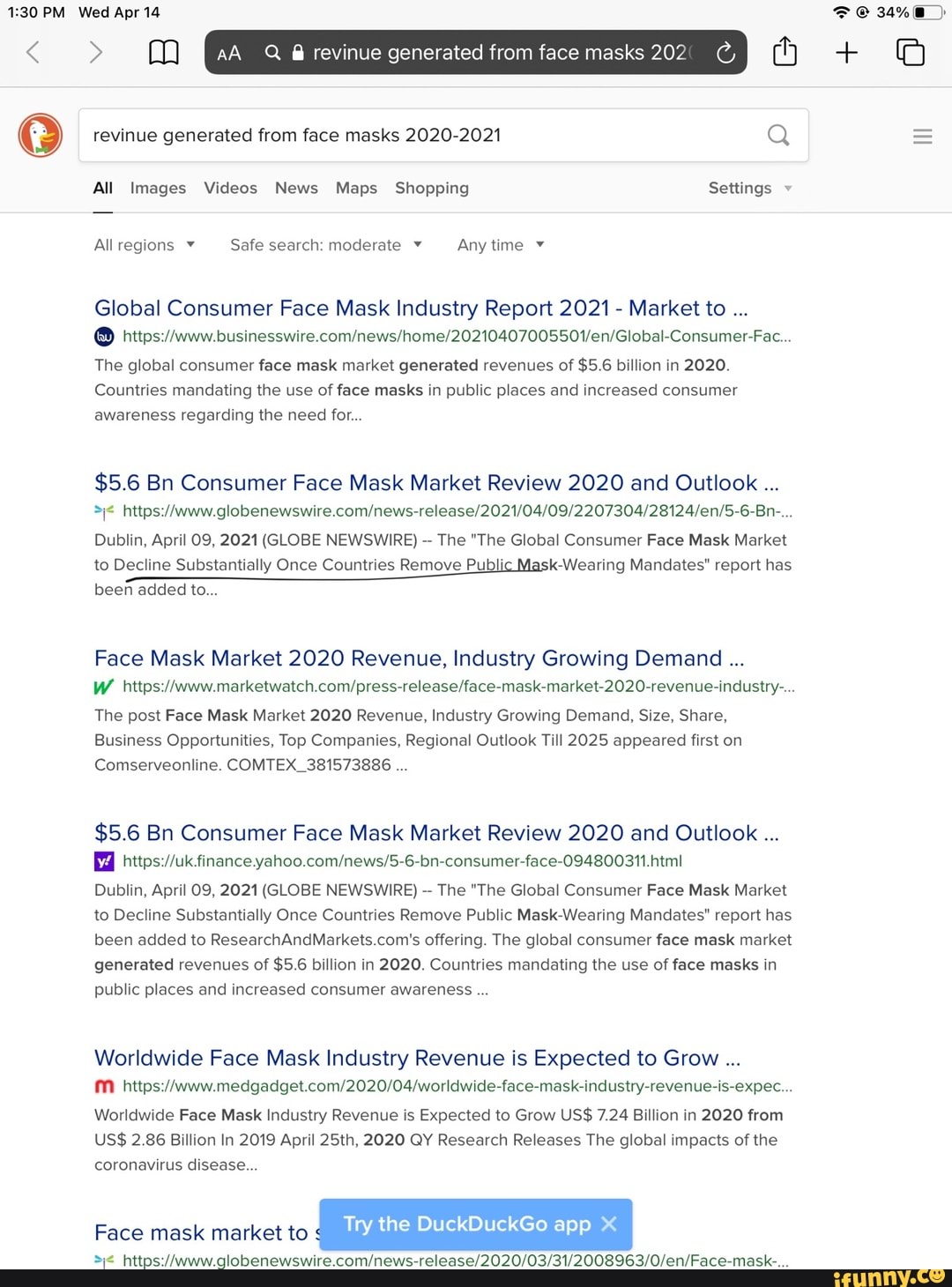The image size is (952, 1287).
Task: Open a new tab with plus icon
Action: [846, 53]
